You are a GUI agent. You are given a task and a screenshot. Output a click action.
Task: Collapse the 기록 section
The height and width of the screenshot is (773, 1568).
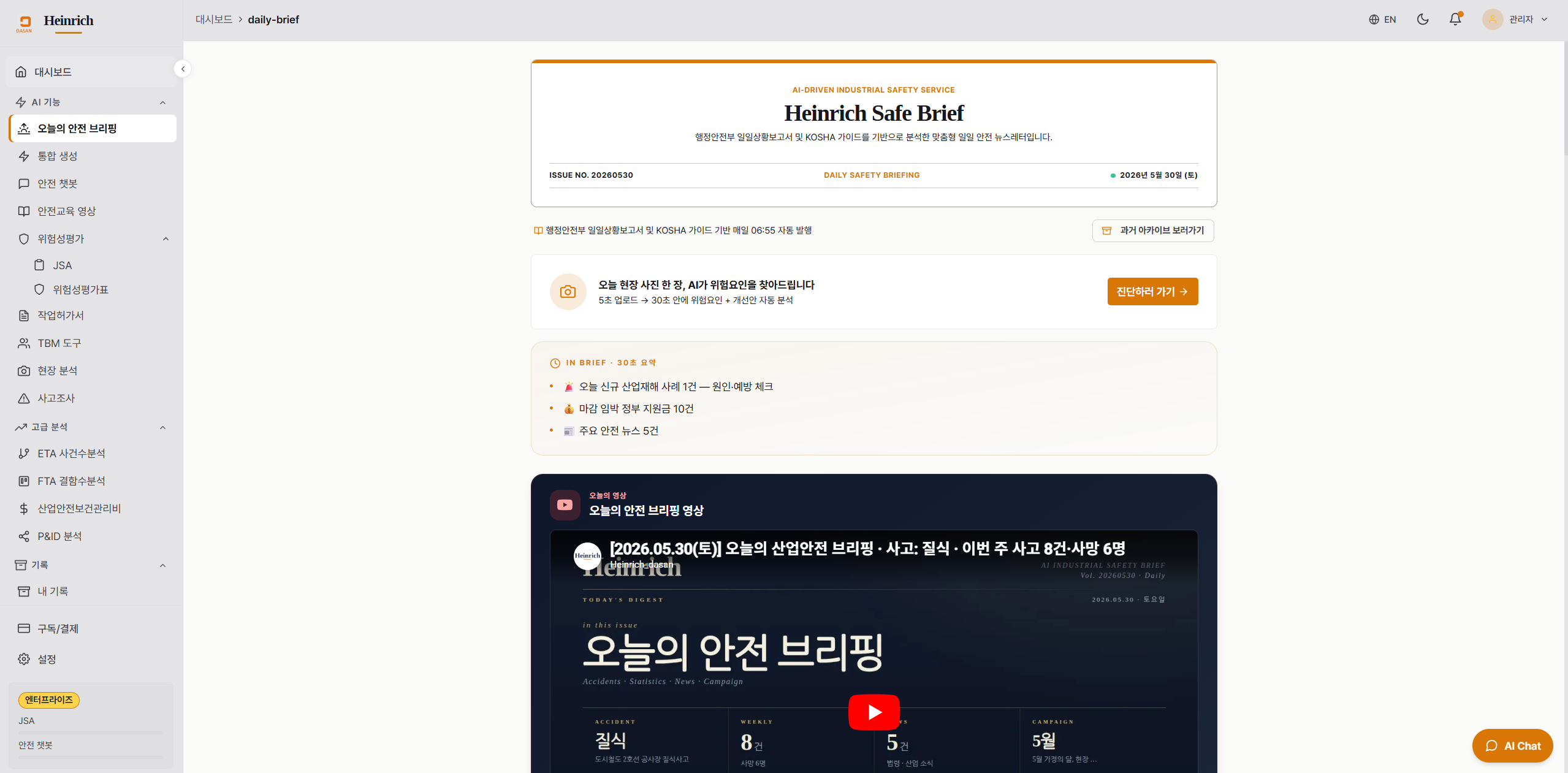162,565
